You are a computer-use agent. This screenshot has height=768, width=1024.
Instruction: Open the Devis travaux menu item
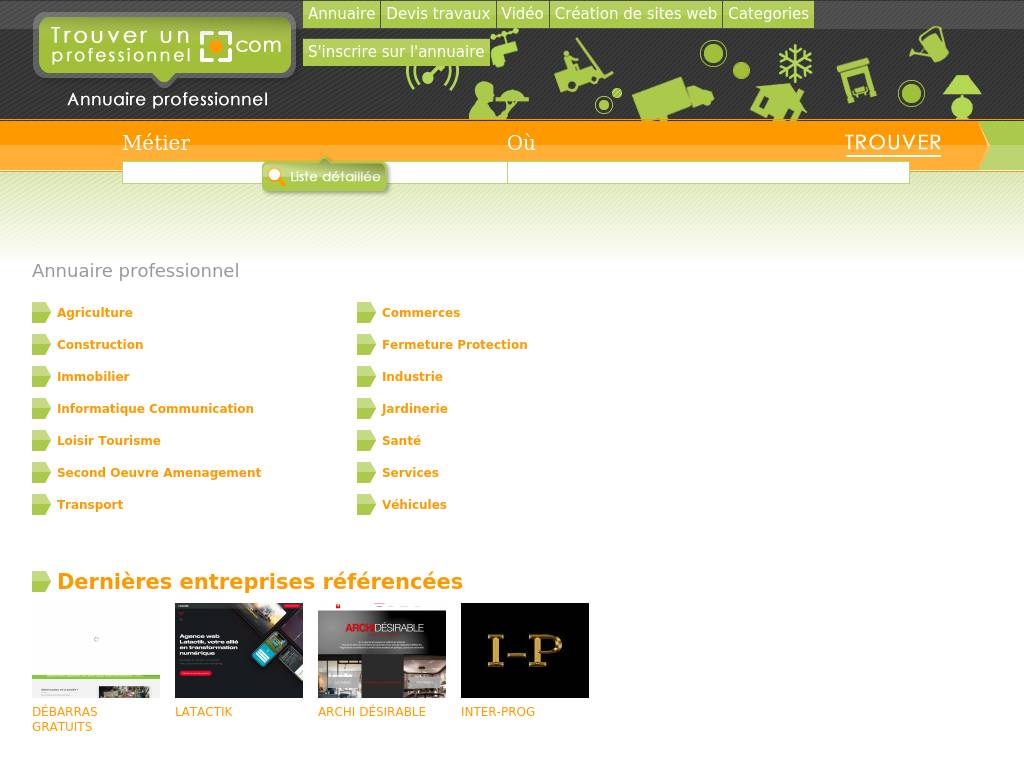click(x=438, y=14)
